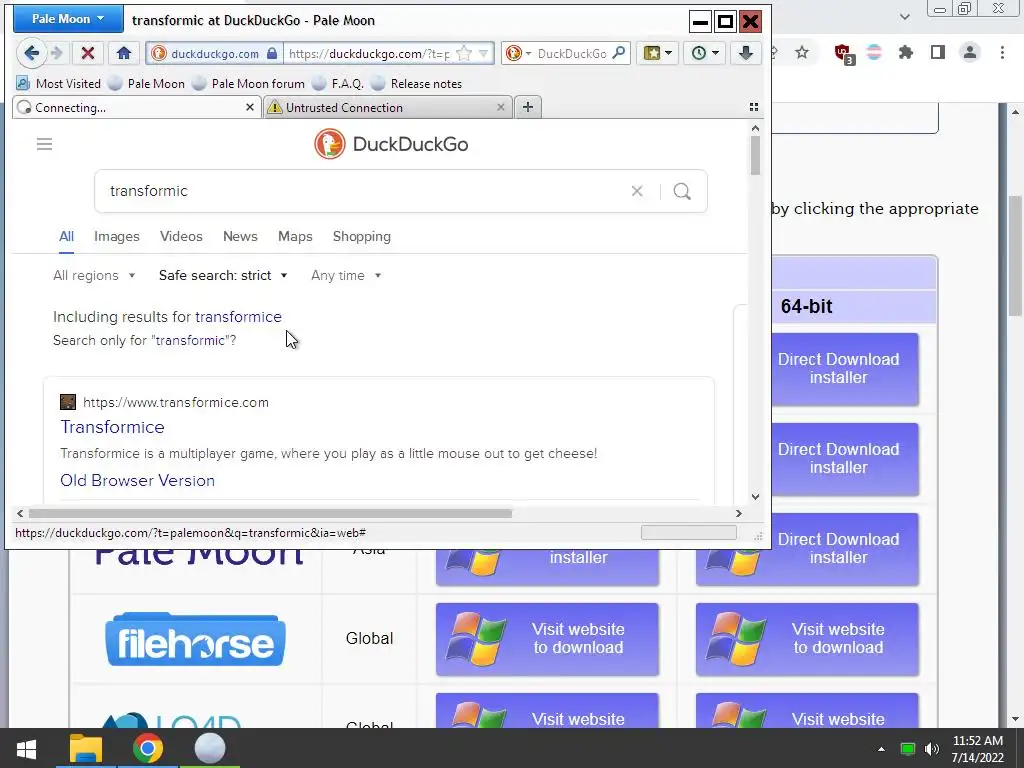Screen dimensions: 1024x768
Task: Open the Pale Moon application menu
Action: [x=69, y=19]
